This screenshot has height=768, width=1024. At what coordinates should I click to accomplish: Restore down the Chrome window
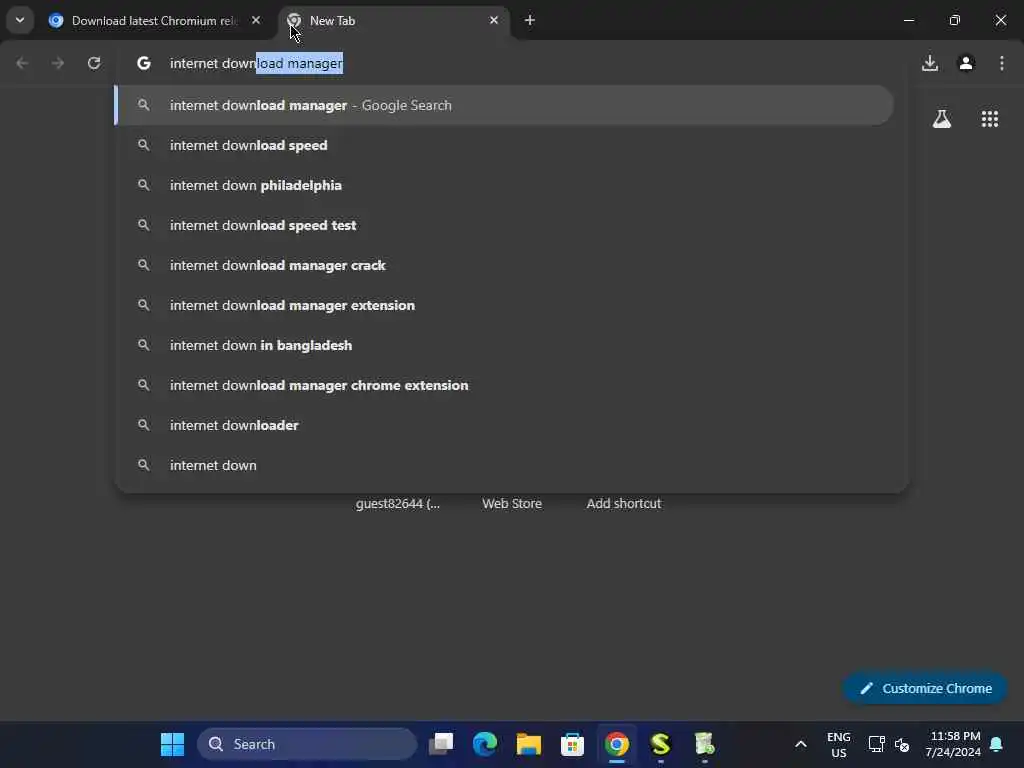[955, 20]
